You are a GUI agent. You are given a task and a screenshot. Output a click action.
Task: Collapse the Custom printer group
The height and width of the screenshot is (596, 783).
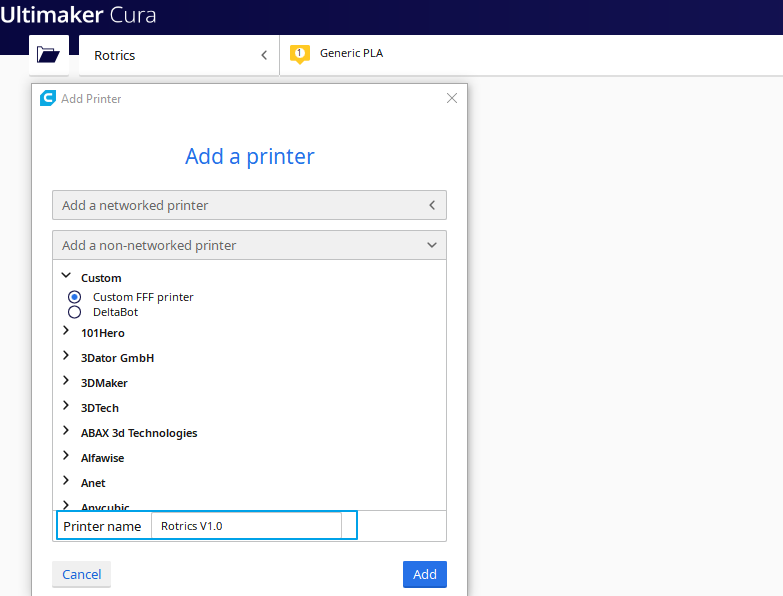click(x=66, y=276)
